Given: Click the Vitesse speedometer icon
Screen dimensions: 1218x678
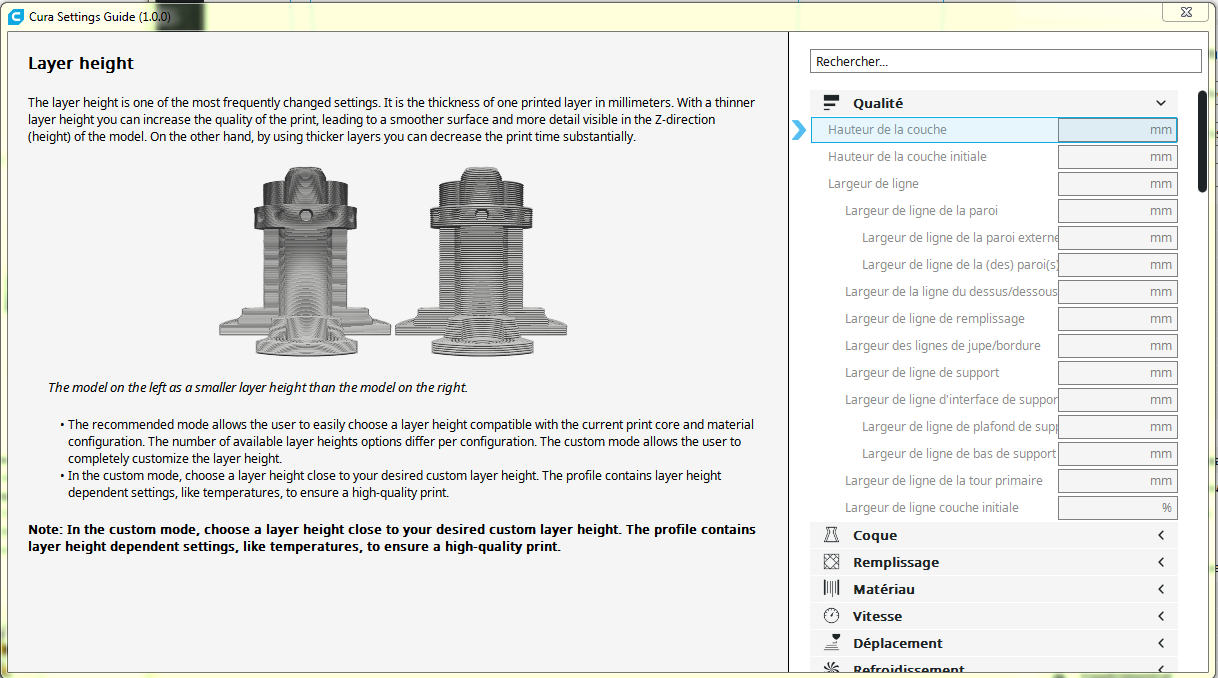Looking at the screenshot, I should pyautogui.click(x=831, y=616).
